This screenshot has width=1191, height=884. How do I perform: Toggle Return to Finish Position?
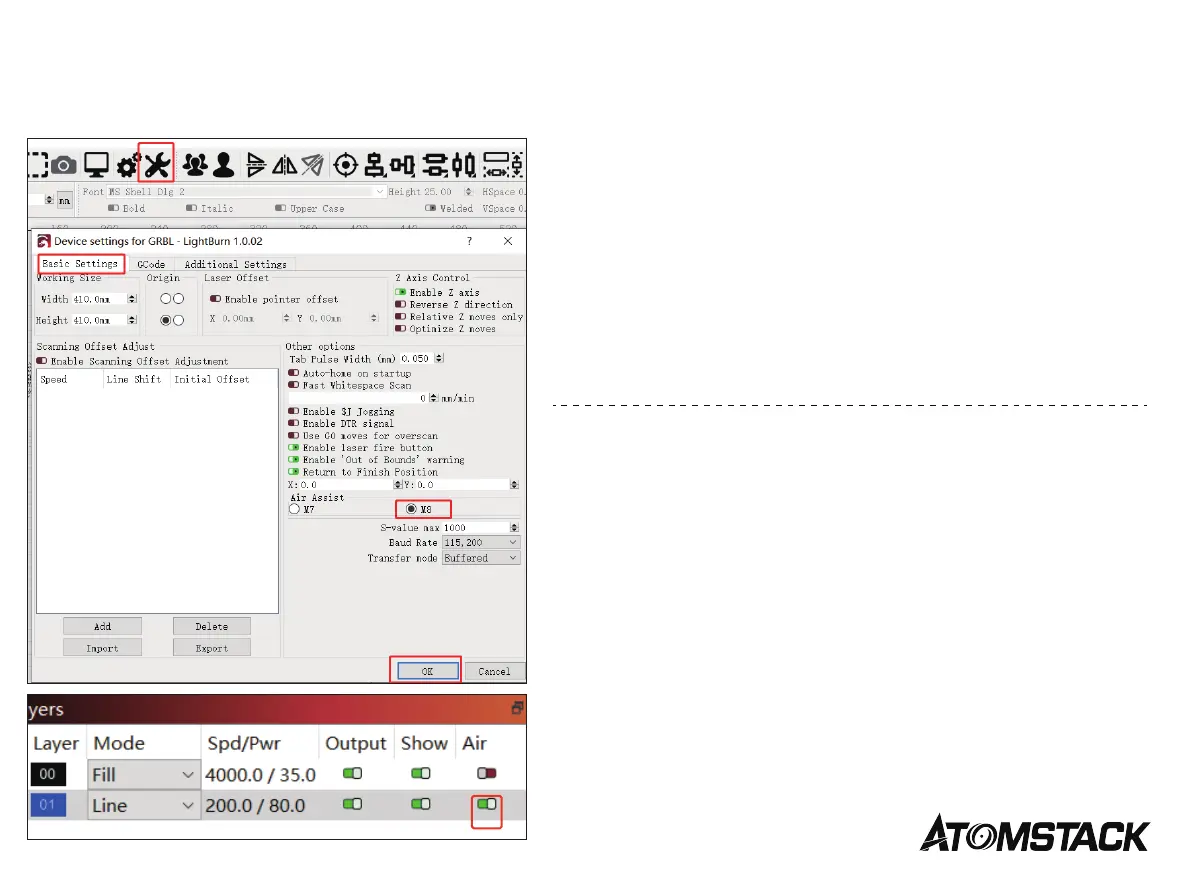(x=294, y=472)
